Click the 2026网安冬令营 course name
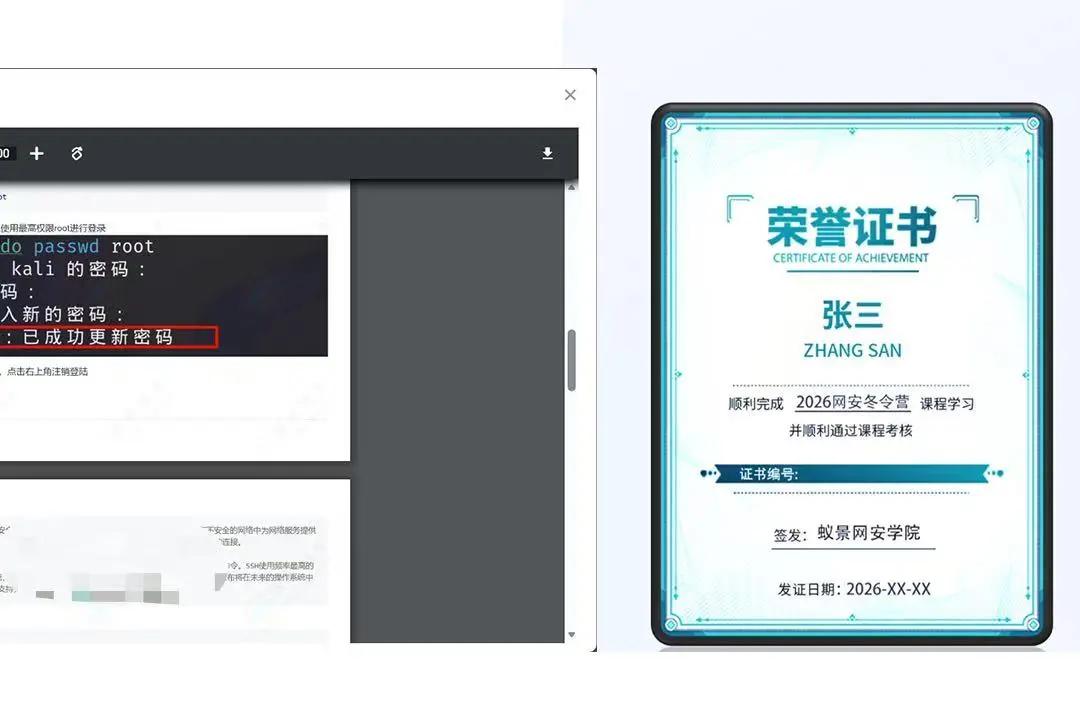Image resolution: width=1080 pixels, height=720 pixels. (x=852, y=403)
